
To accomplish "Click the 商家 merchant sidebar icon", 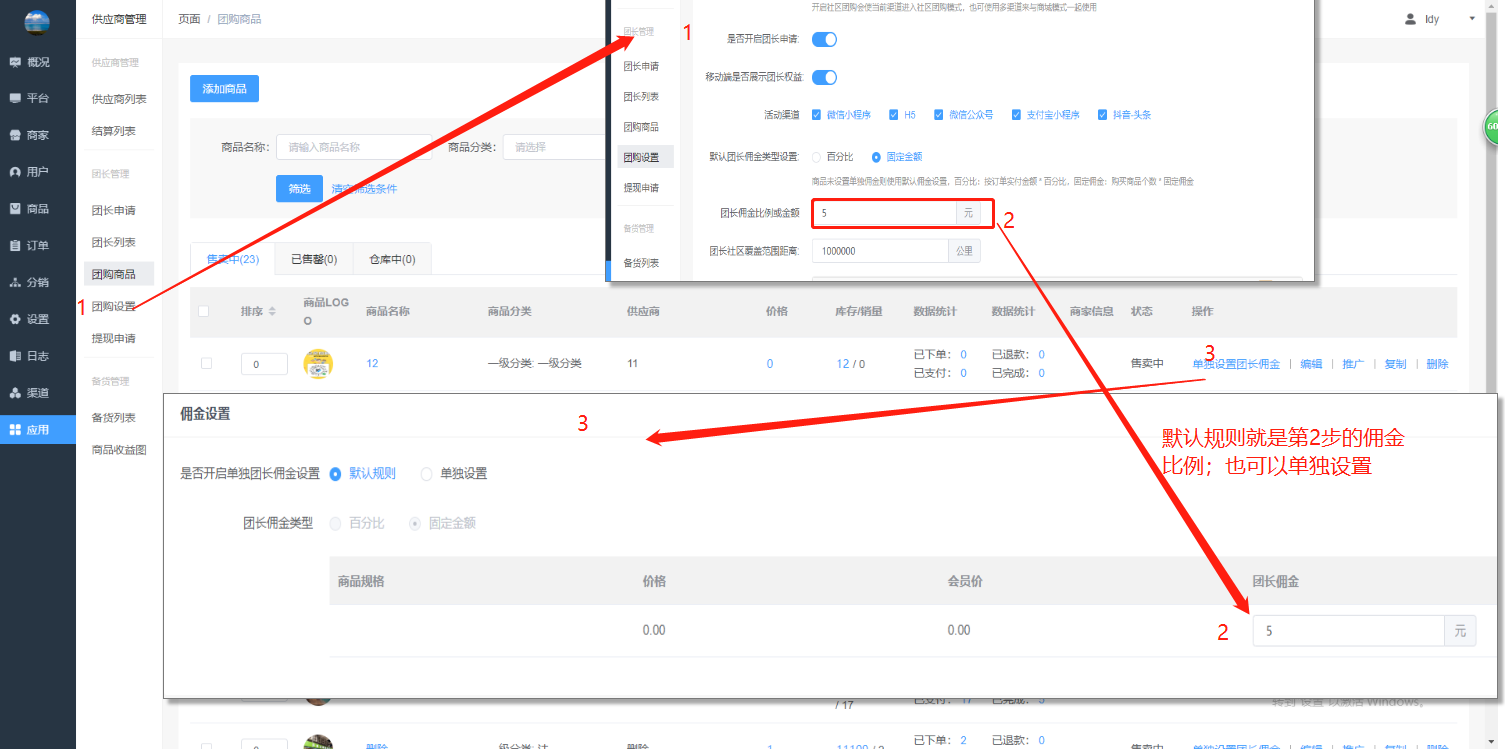I will (15, 135).
